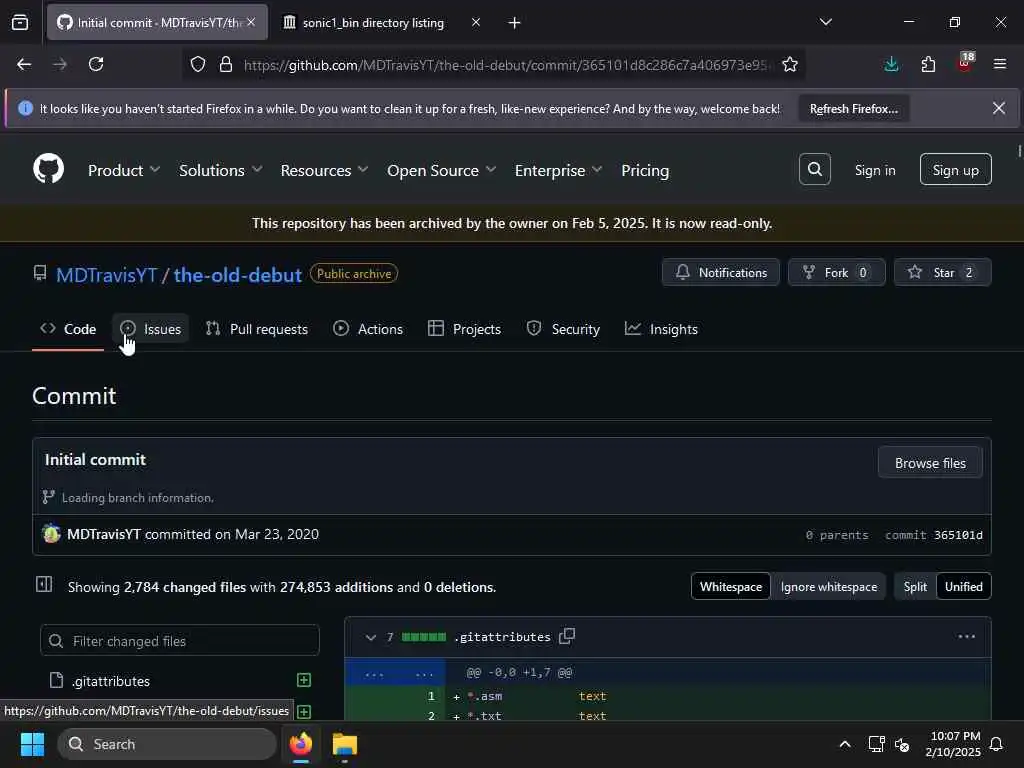This screenshot has height=768, width=1024.
Task: Click the Windows taskbar Search box
Action: coord(167,744)
